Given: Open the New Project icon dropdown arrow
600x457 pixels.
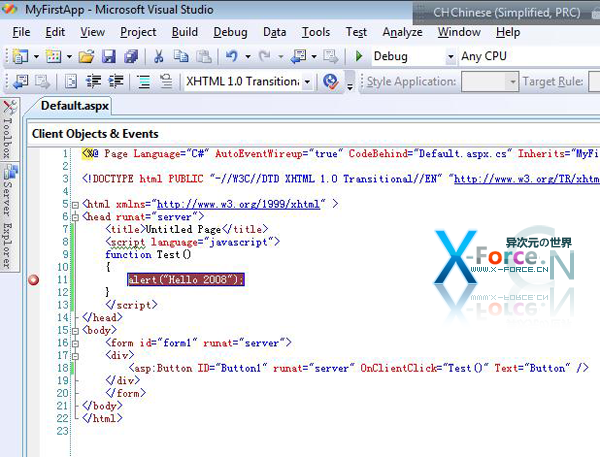Looking at the screenshot, I should [x=36, y=57].
